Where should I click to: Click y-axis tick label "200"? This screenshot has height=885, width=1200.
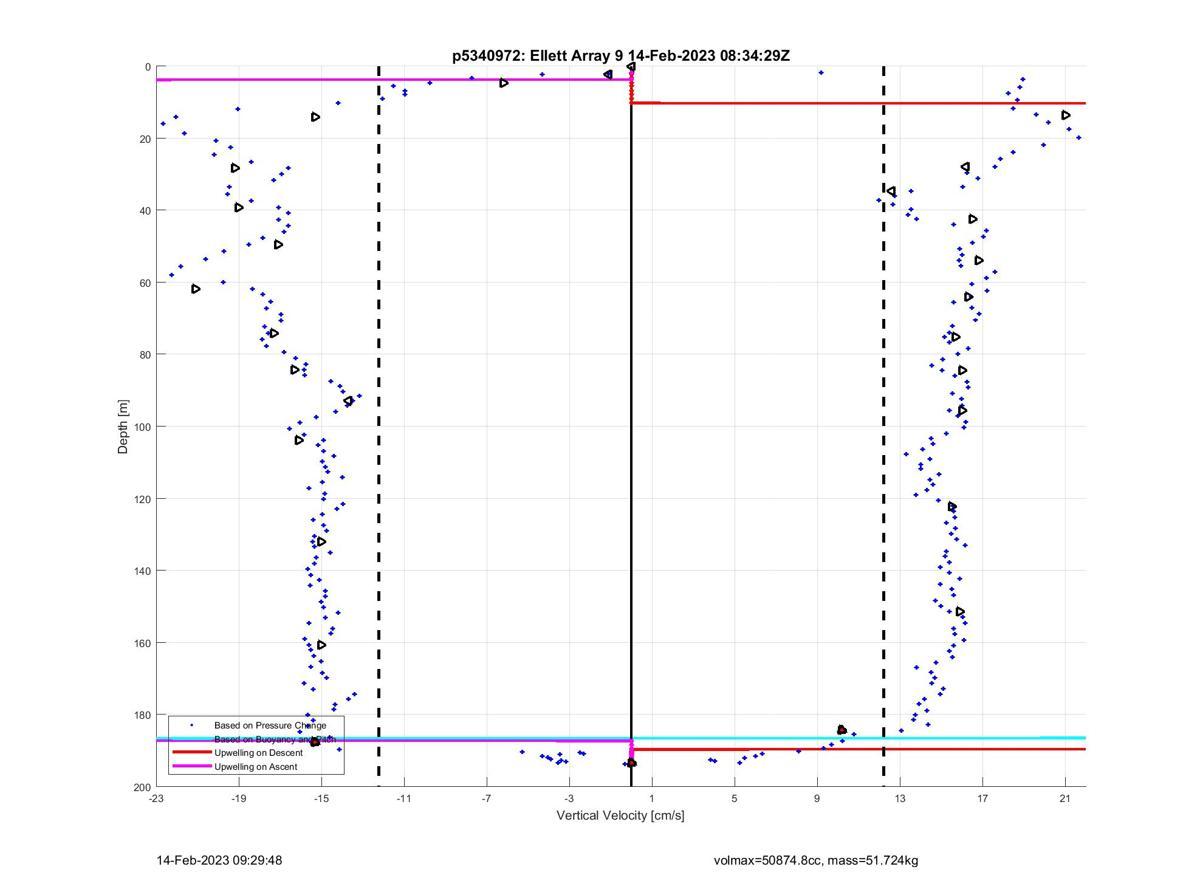click(142, 787)
